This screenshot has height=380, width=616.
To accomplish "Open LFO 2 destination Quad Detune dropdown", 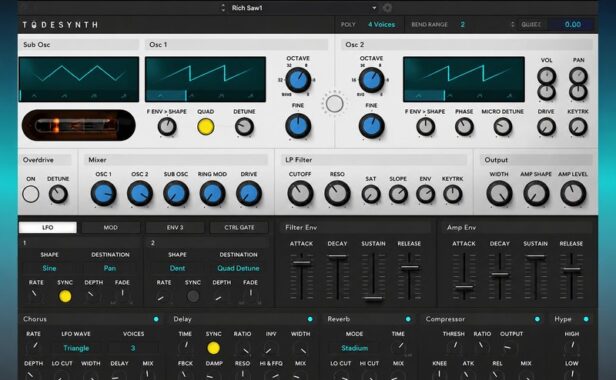I will [x=238, y=268].
